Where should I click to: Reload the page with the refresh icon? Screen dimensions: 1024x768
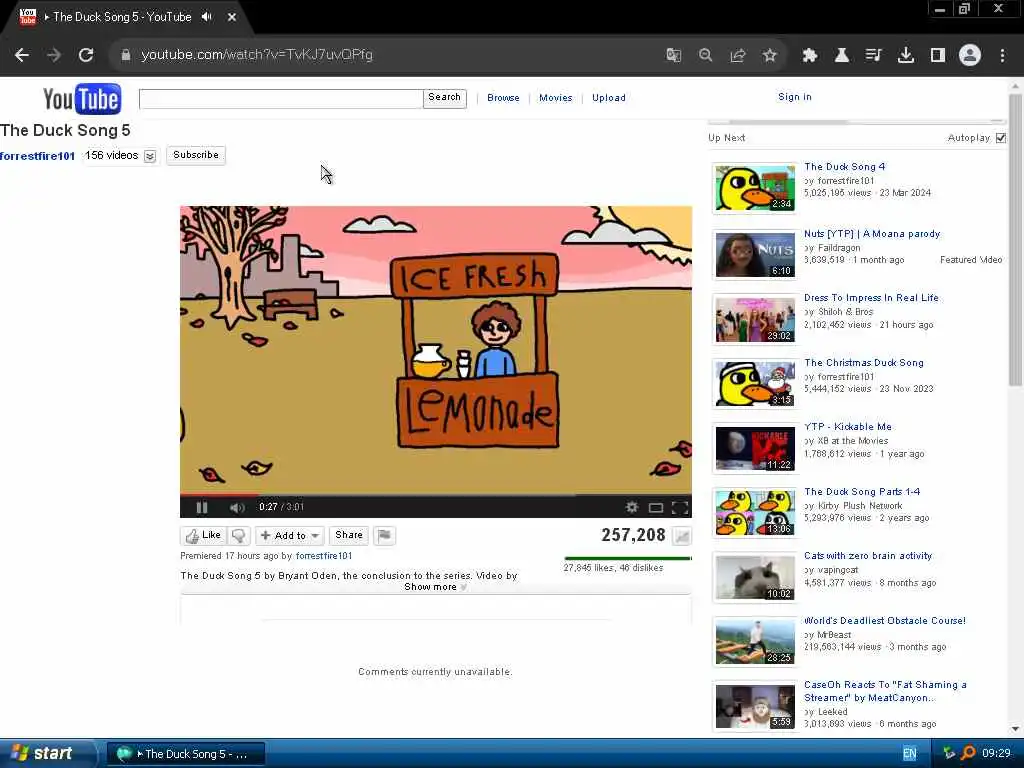coord(86,55)
